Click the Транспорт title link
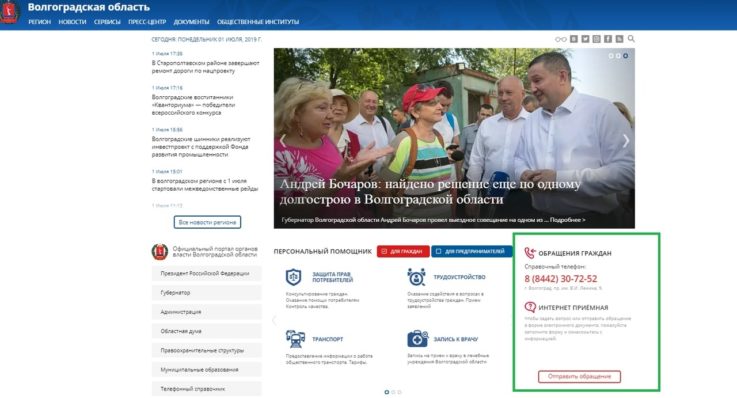Viewport: 737px width, 398px height. (328, 339)
